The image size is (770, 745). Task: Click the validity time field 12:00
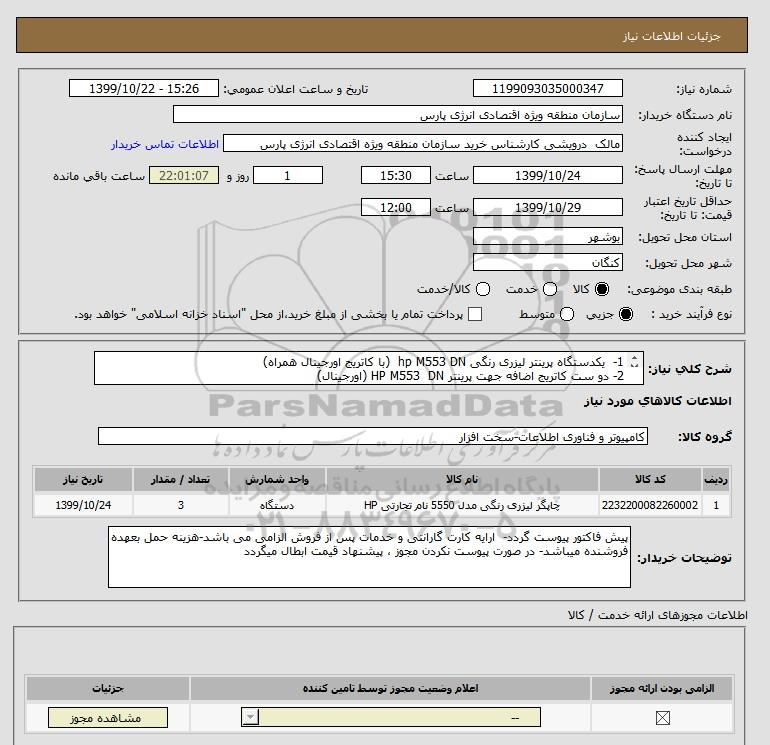tap(396, 207)
